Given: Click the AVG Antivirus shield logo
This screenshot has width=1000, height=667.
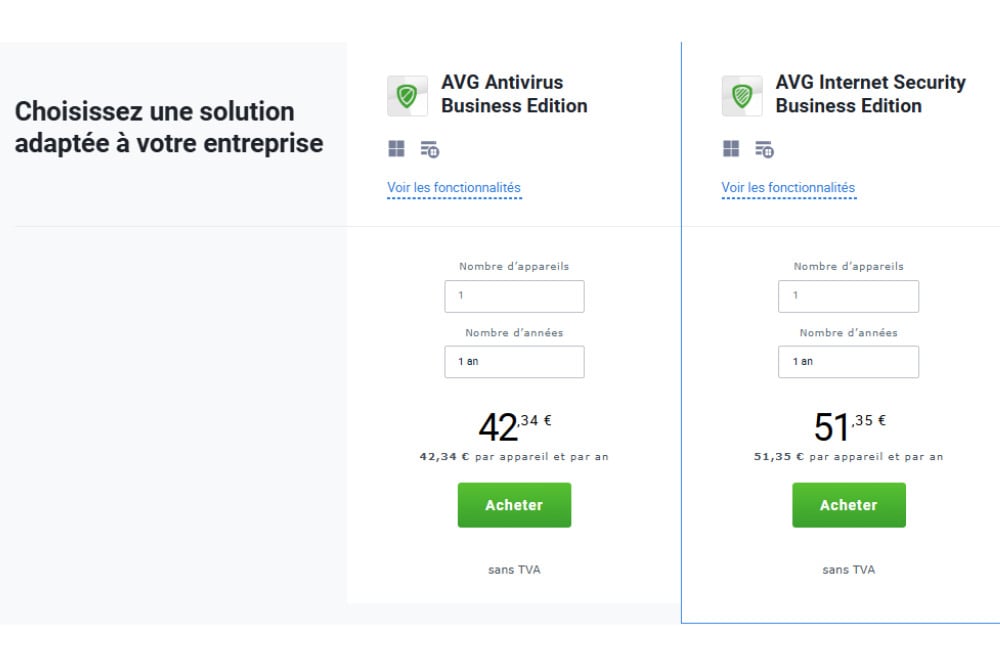Looking at the screenshot, I should (407, 96).
